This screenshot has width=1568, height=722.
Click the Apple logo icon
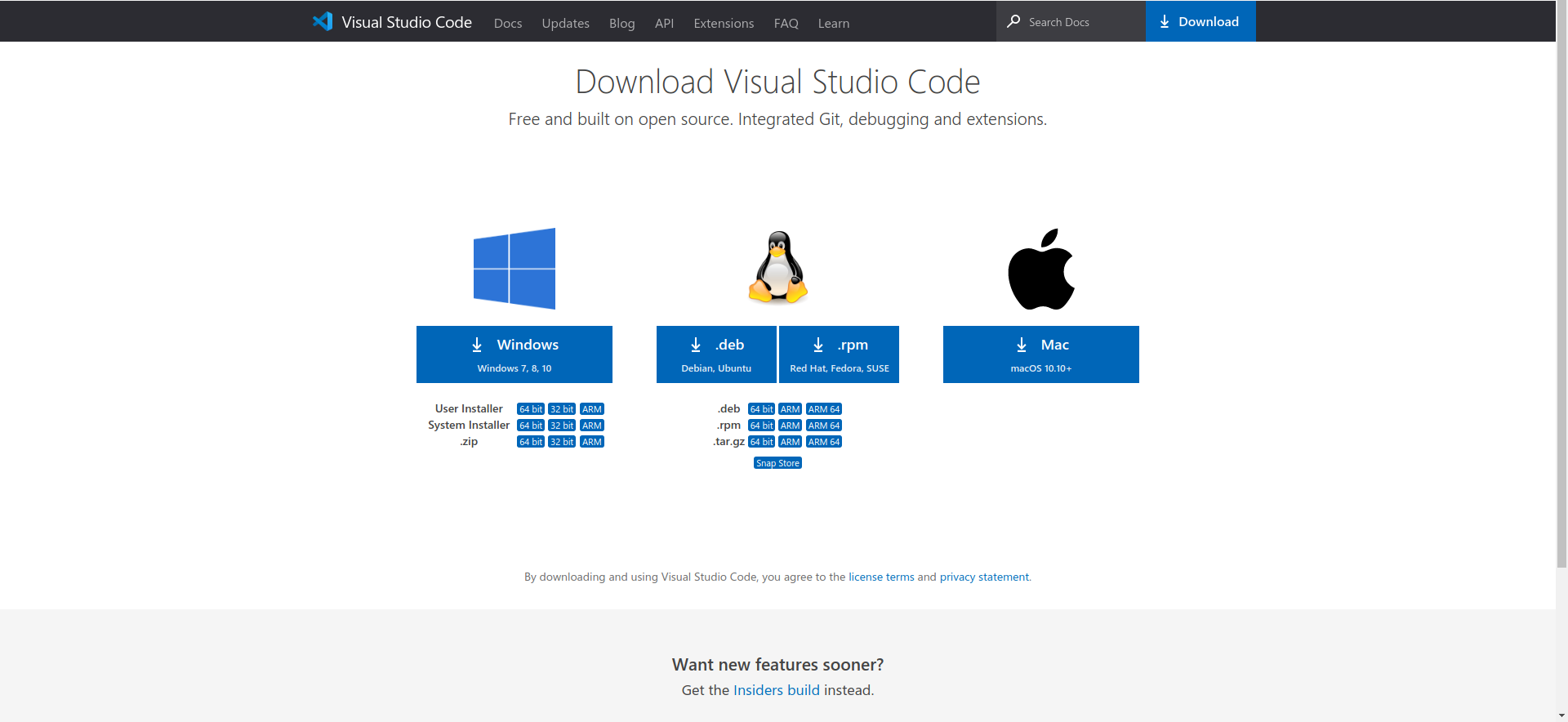(x=1040, y=270)
